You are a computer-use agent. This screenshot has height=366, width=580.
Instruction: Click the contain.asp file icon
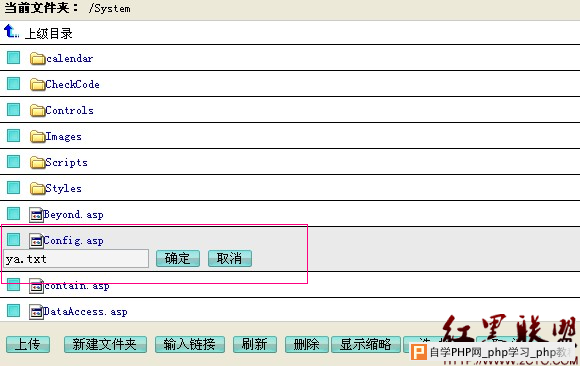click(36, 286)
